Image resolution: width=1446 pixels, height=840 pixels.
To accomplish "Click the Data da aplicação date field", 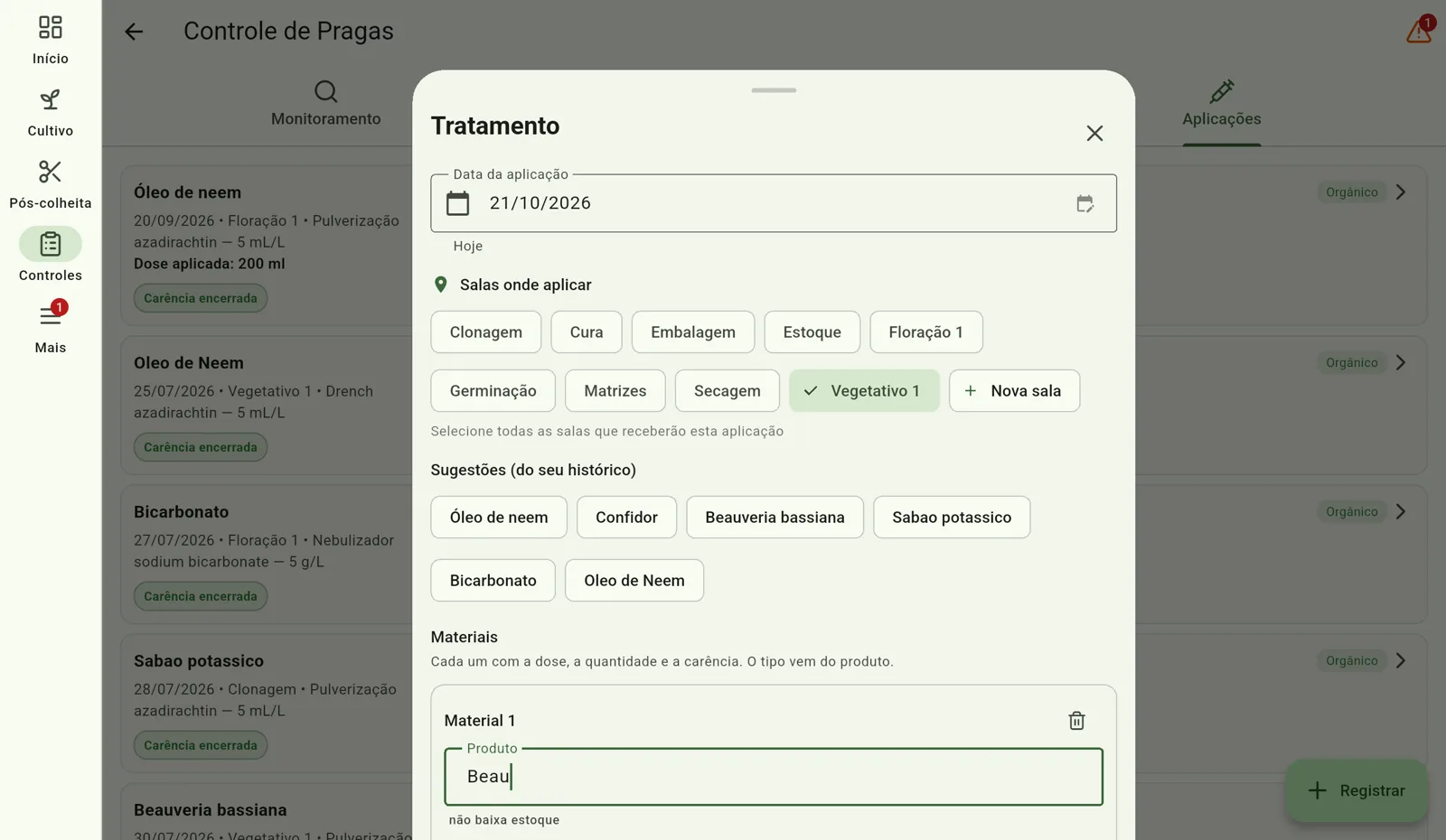I will (x=774, y=203).
